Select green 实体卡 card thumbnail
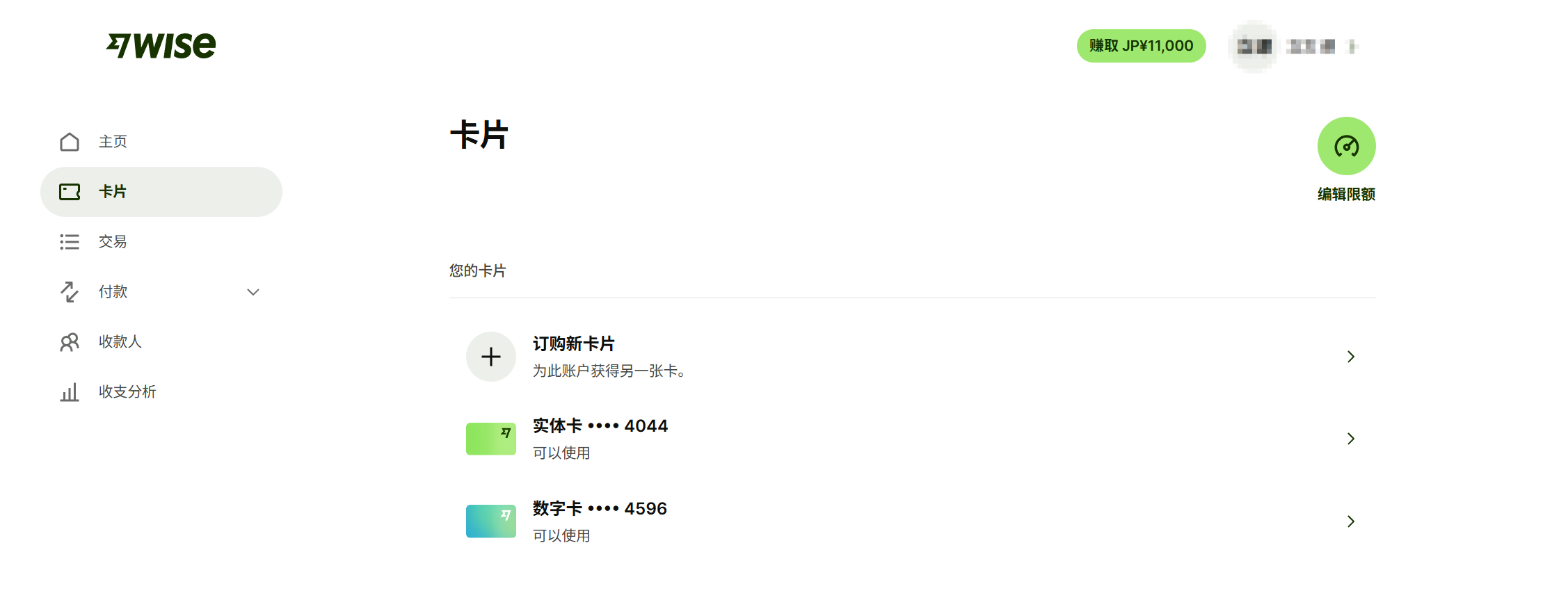 [491, 439]
